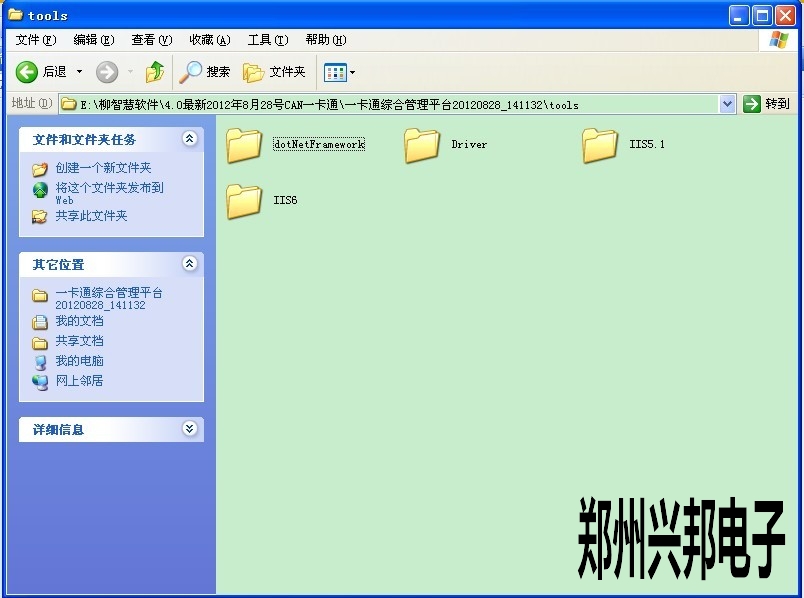Viewport: 804px width, 598px height.
Task: Open the 文件 (File) menu
Action: 35,40
